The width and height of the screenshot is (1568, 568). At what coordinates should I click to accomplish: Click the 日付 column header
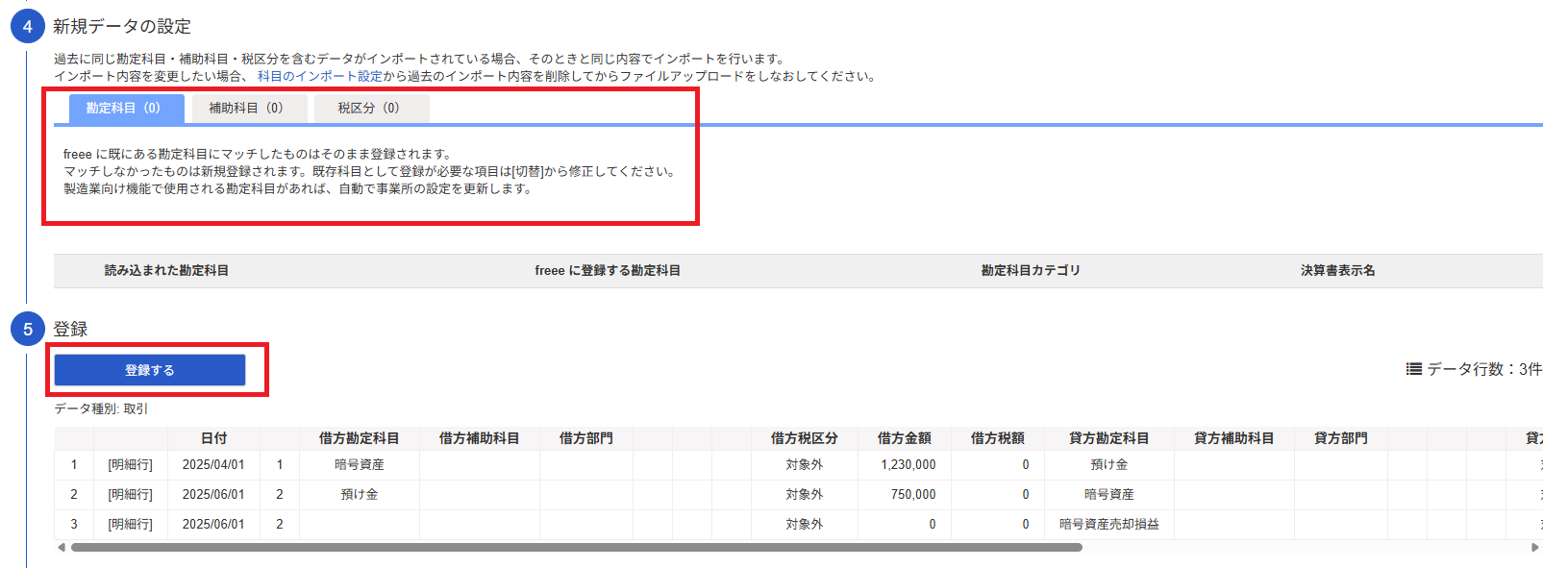pyautogui.click(x=213, y=438)
